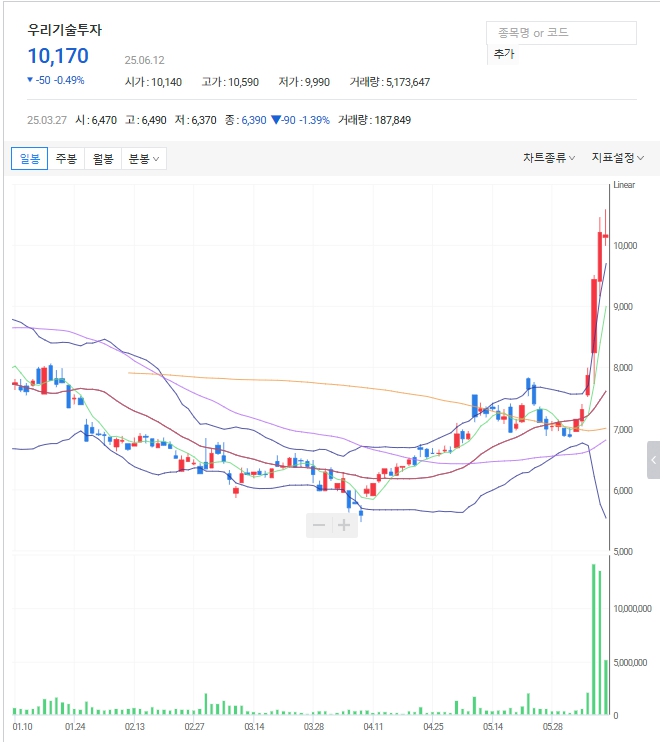Open the 분봉 minute chart dropdown
Viewport: 672px width, 742px height.
144,159
